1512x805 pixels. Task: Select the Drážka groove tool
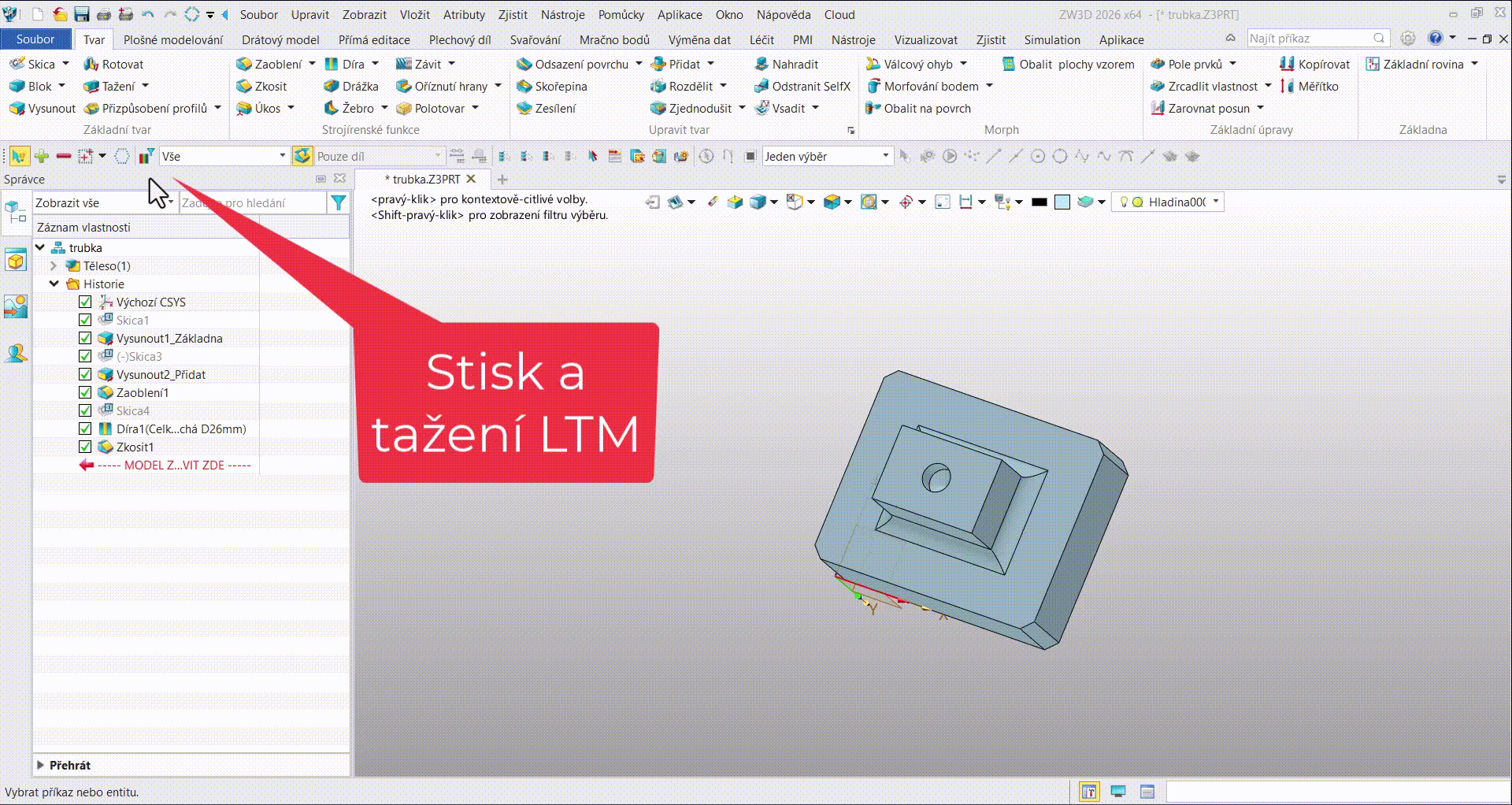351,86
